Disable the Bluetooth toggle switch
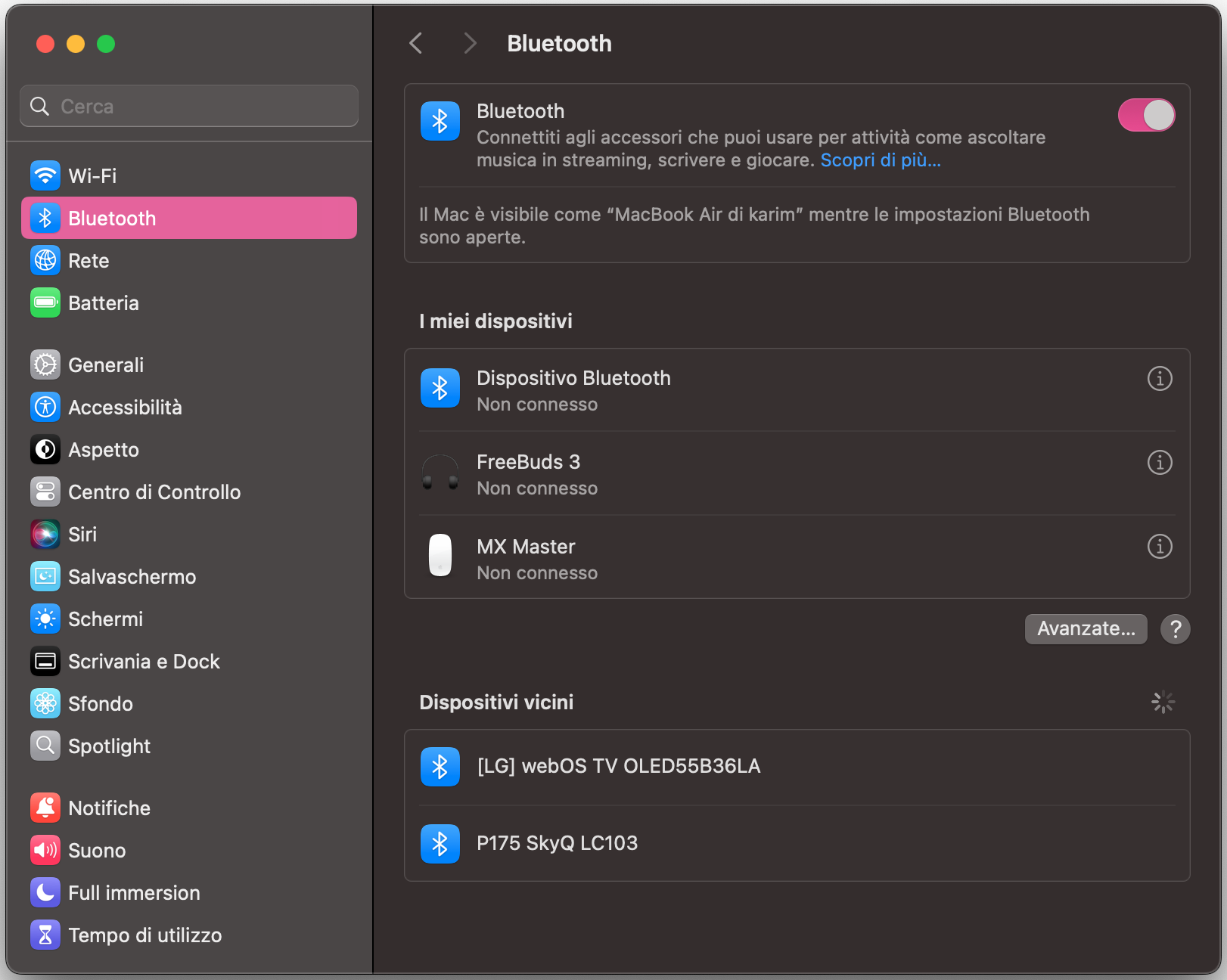Screen dimensions: 1227x980 (x=1146, y=114)
